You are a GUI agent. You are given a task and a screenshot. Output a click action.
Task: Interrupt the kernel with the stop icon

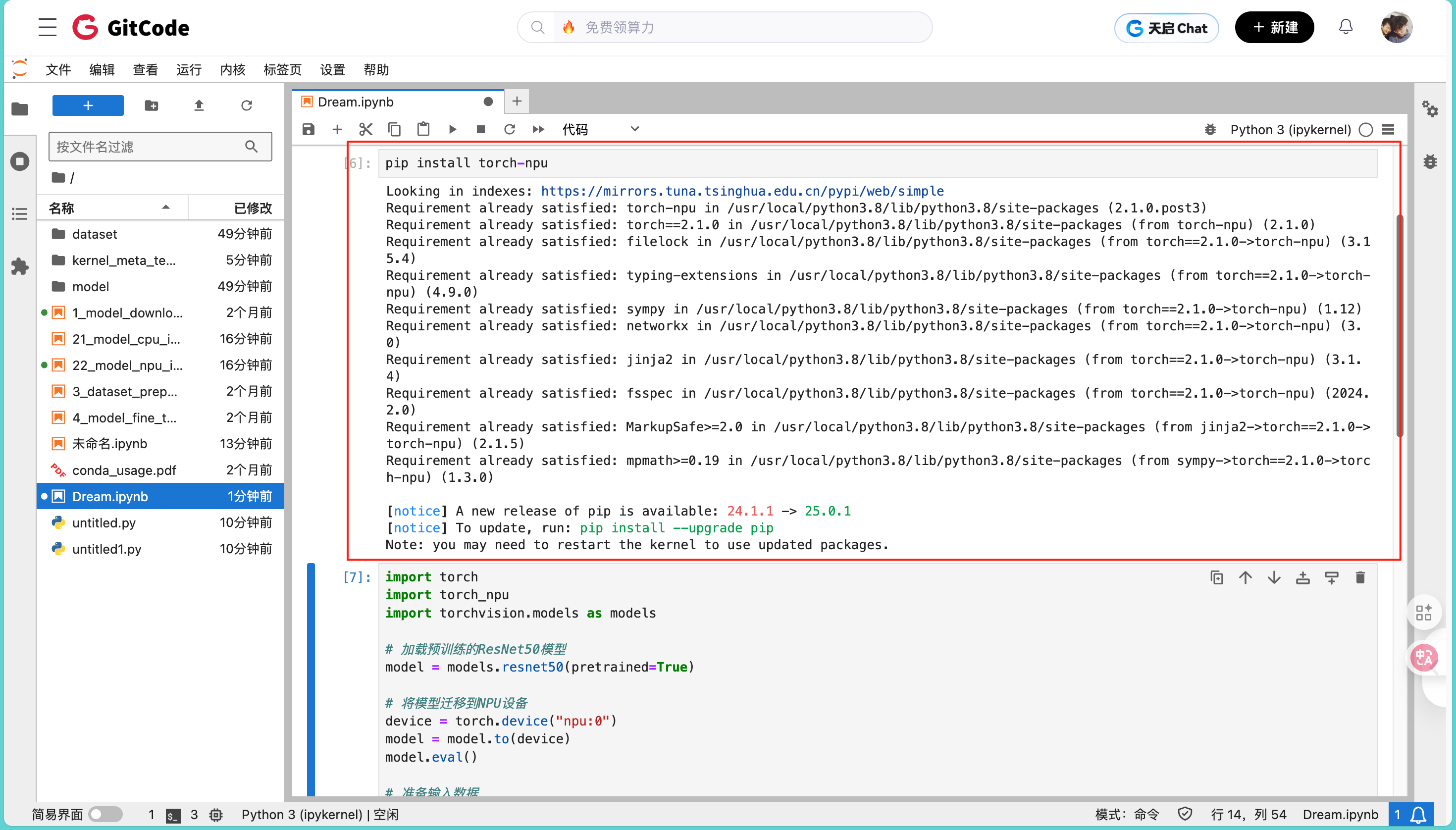pos(480,129)
